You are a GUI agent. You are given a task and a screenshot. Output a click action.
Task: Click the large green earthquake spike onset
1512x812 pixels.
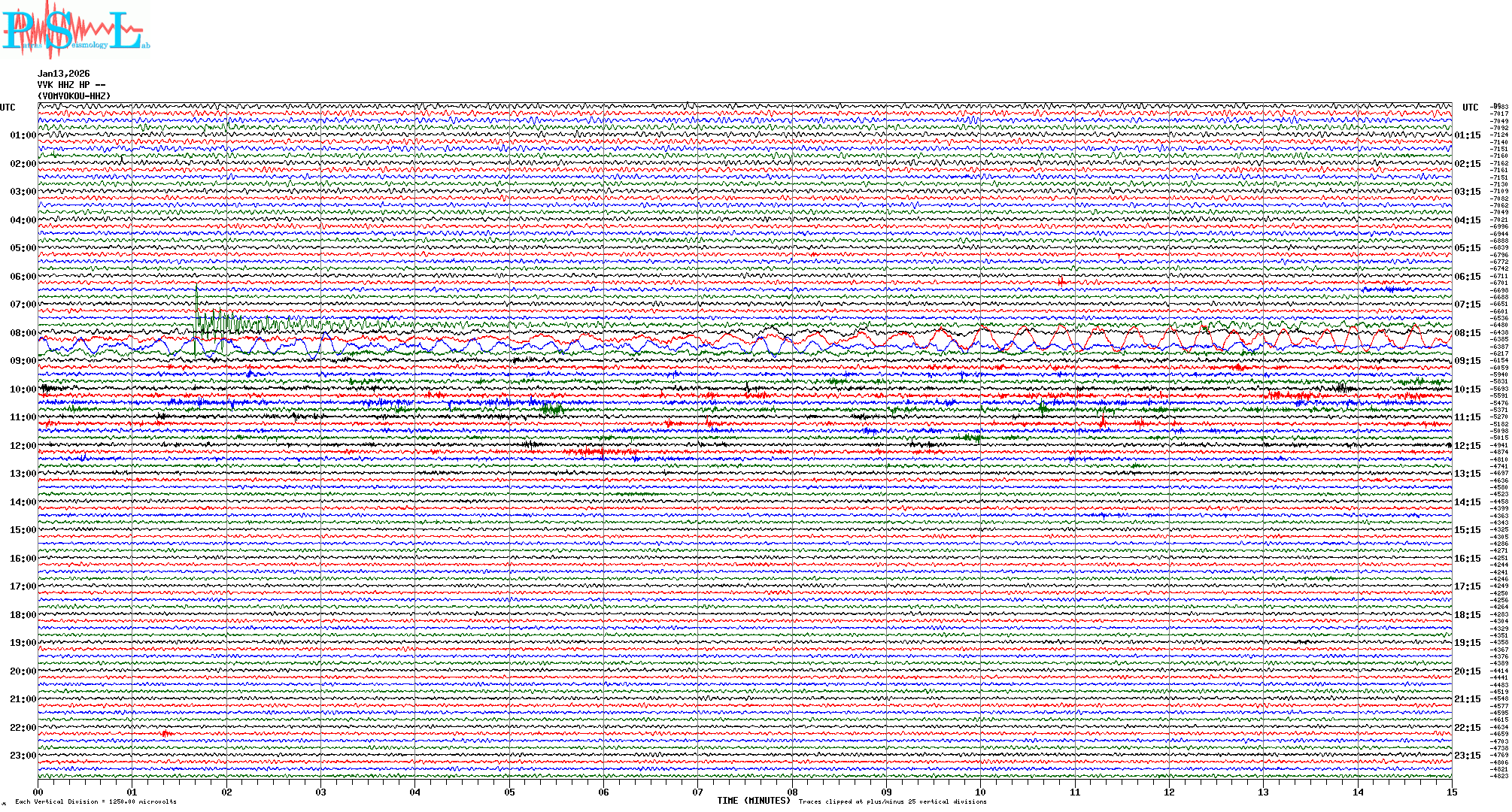196,301
